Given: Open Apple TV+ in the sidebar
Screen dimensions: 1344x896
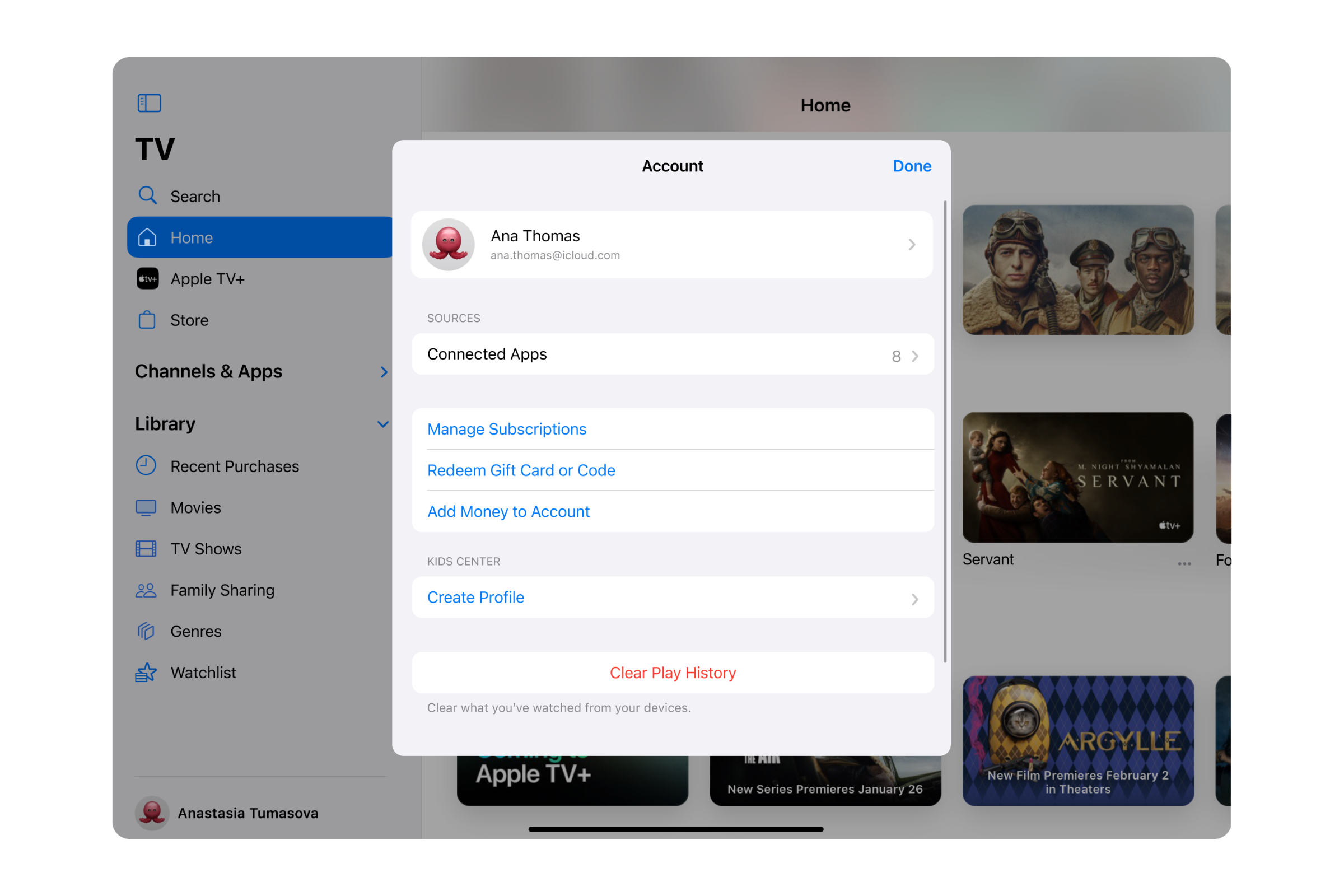Looking at the screenshot, I should coord(260,279).
